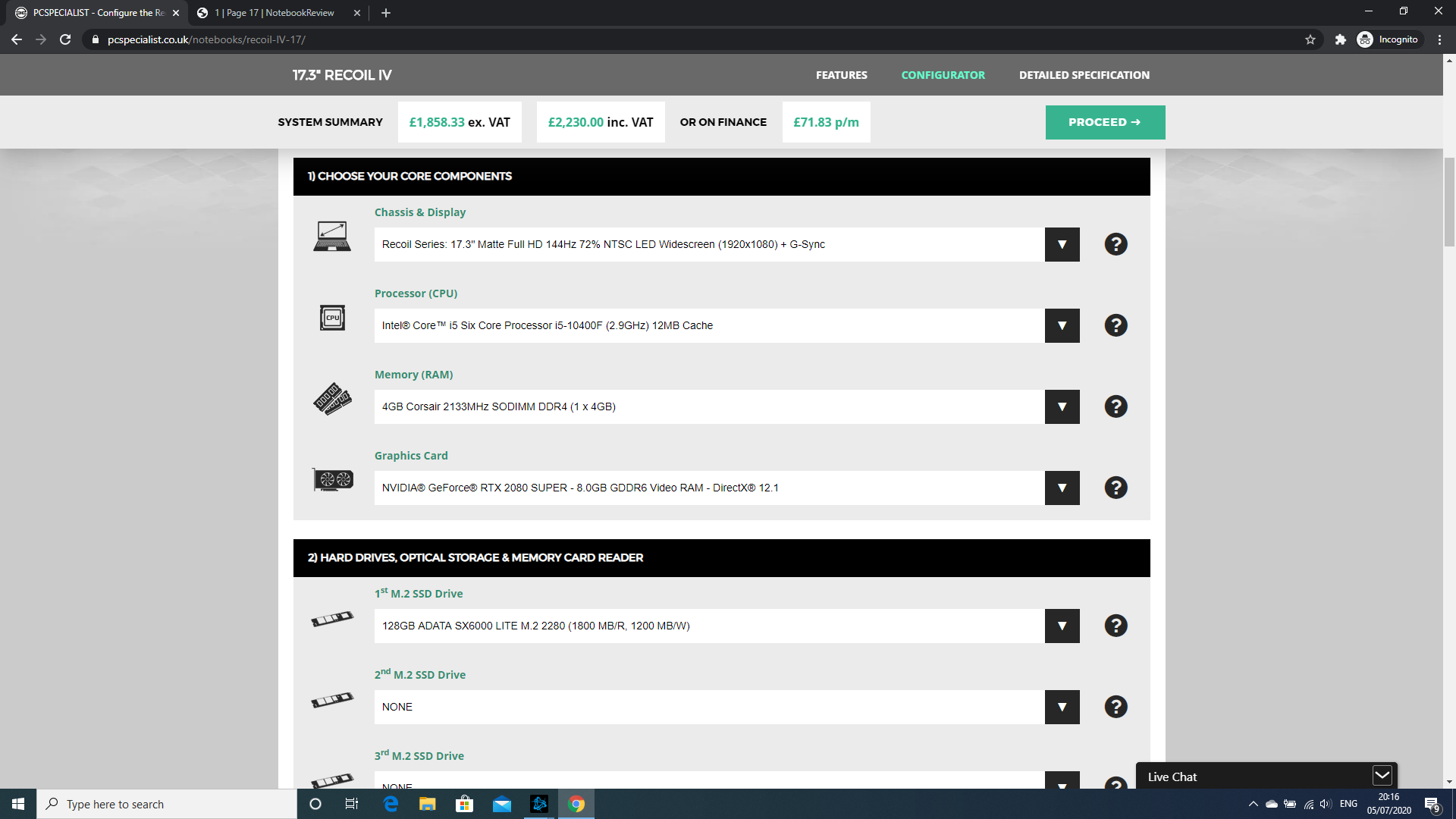Image resolution: width=1456 pixels, height=819 pixels.
Task: Click the 17.3" RECOIL IV title
Action: point(342,75)
